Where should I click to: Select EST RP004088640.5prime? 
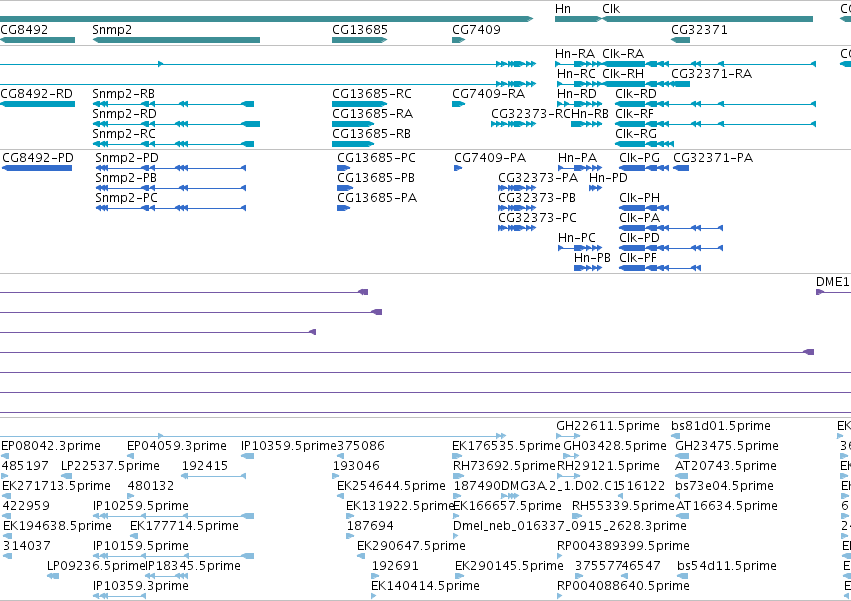(623, 586)
